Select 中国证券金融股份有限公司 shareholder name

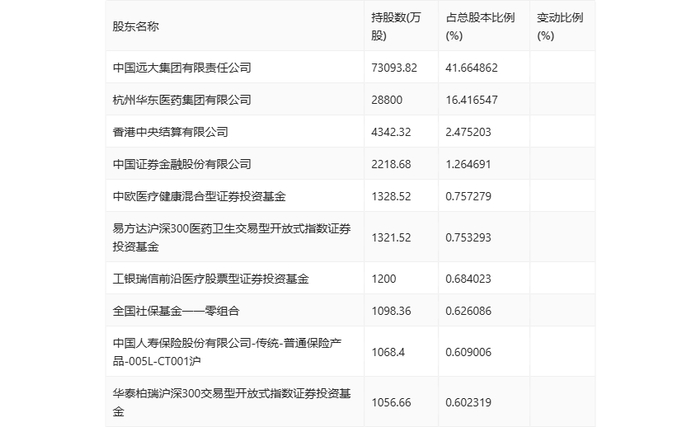tap(182, 164)
